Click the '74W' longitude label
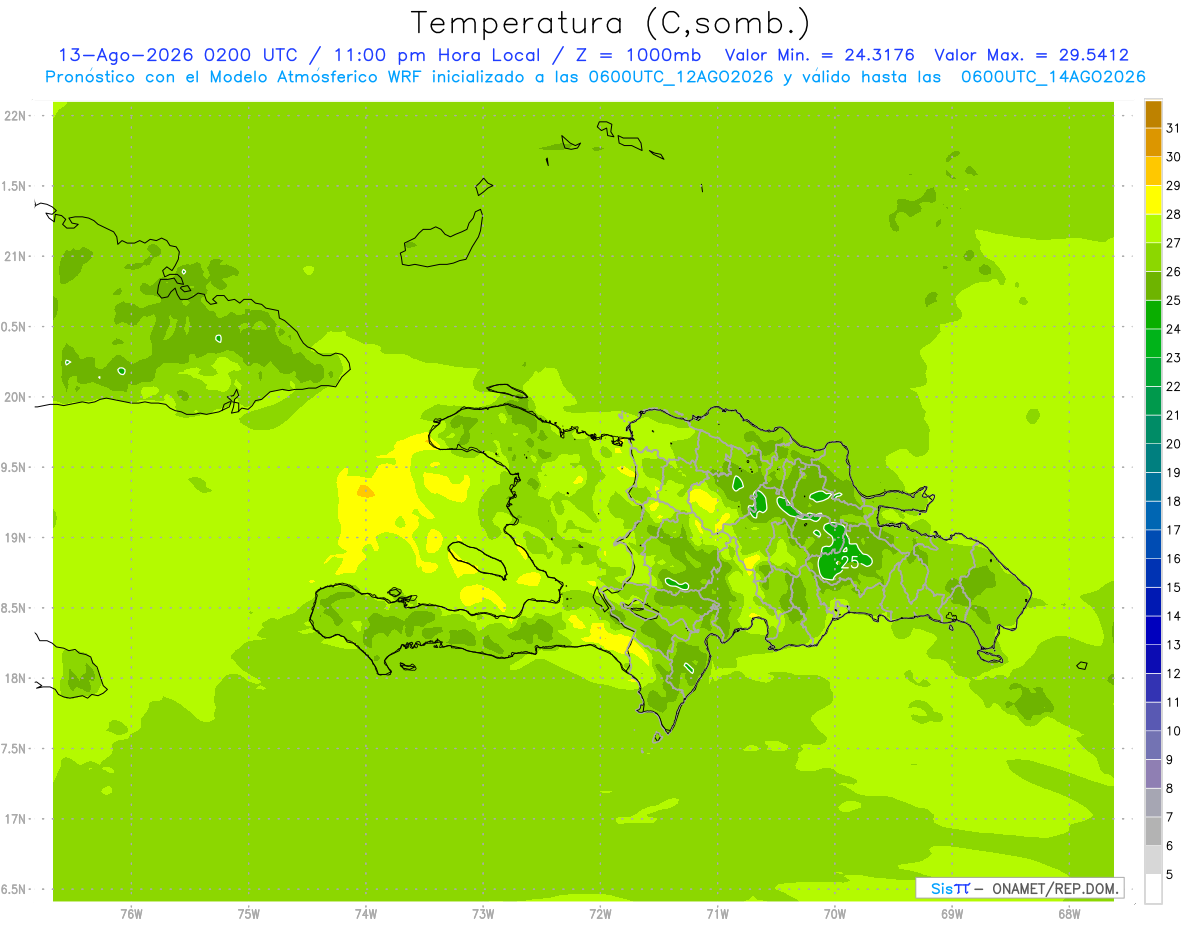This screenshot has height=927, width=1200. (366, 914)
